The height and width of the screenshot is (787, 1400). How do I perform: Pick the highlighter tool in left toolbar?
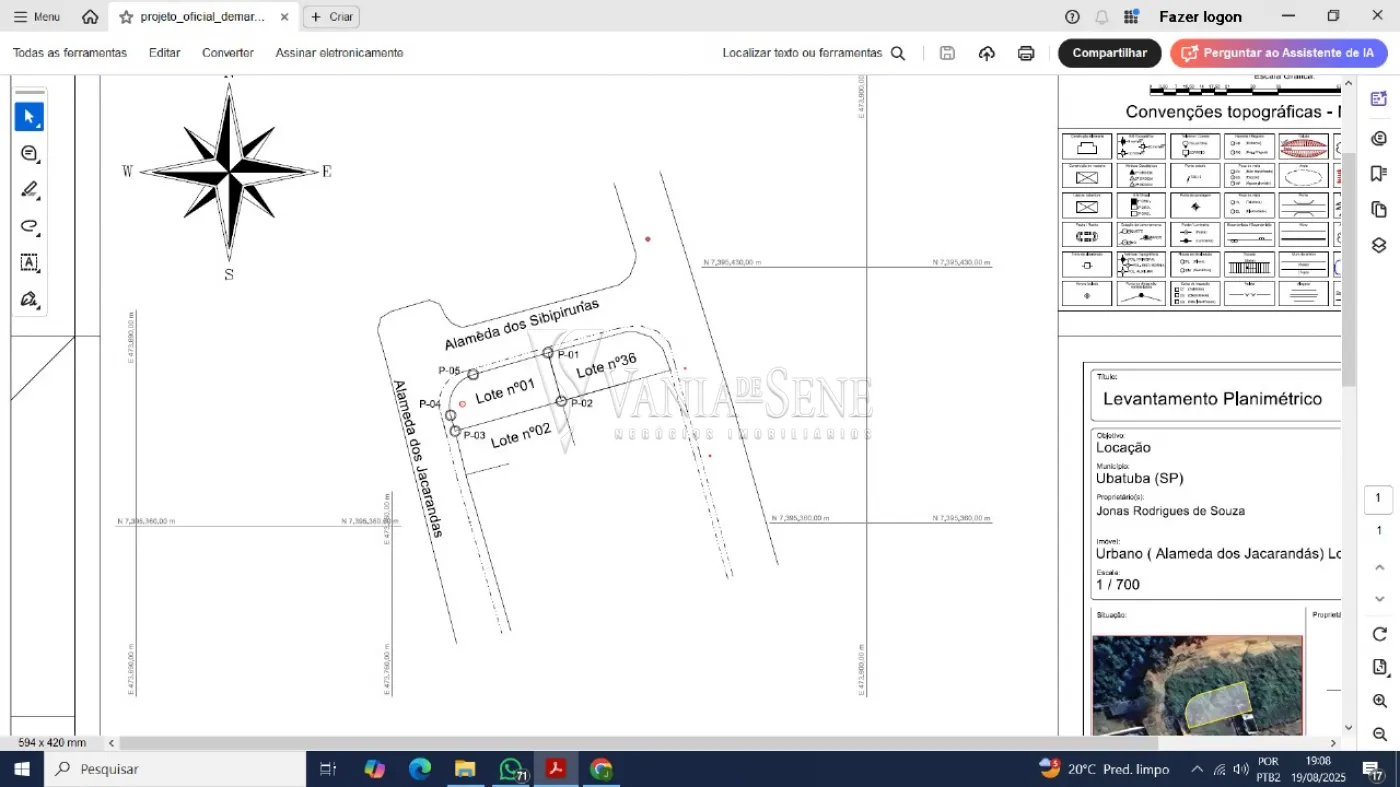coord(29,190)
